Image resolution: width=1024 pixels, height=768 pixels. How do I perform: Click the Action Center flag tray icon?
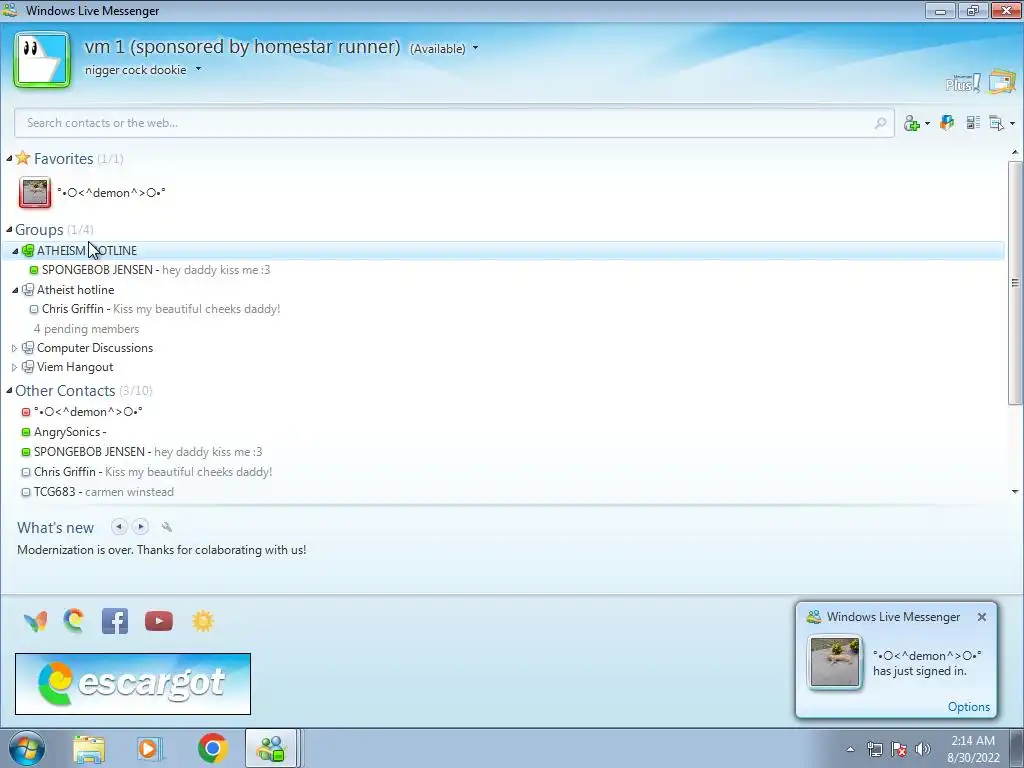(x=899, y=749)
